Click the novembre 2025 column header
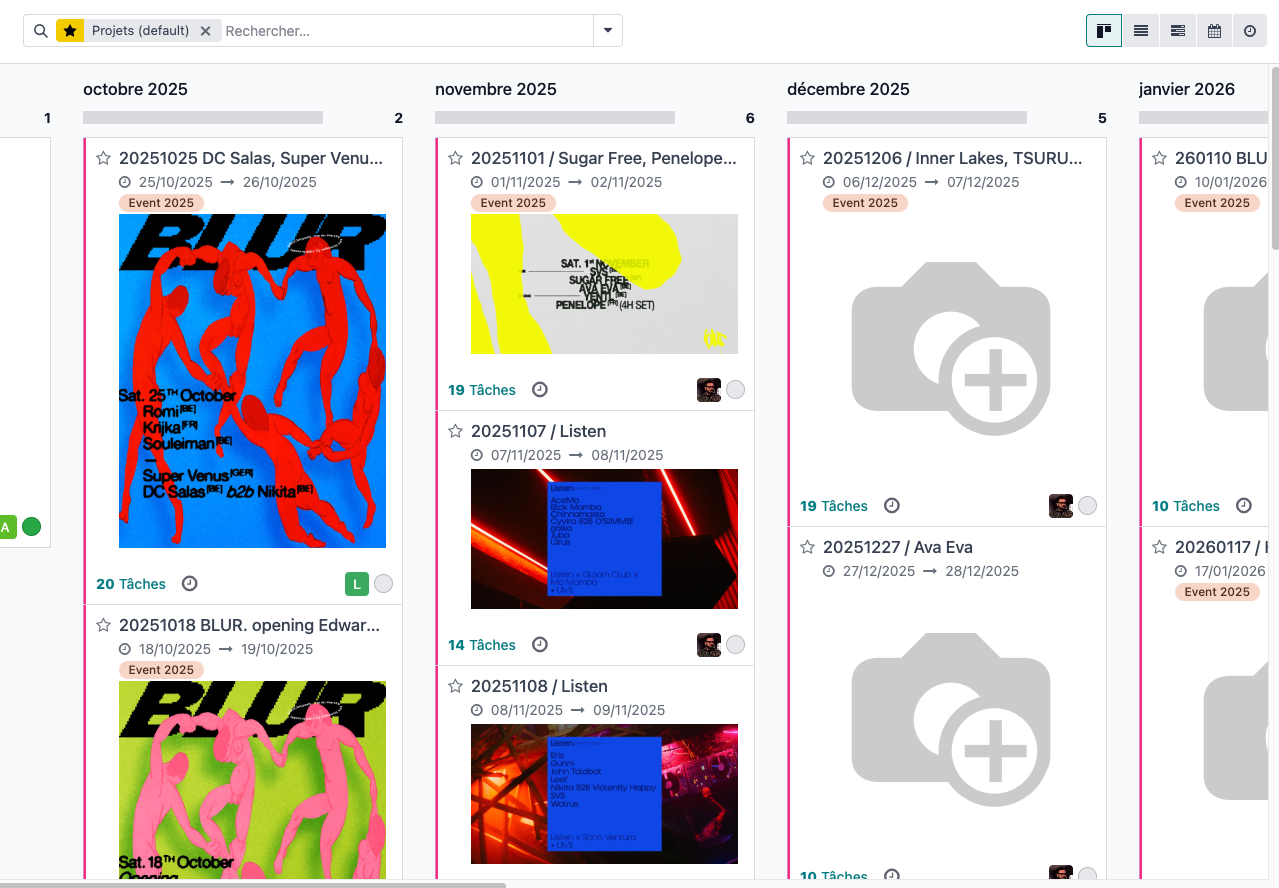 click(x=496, y=89)
